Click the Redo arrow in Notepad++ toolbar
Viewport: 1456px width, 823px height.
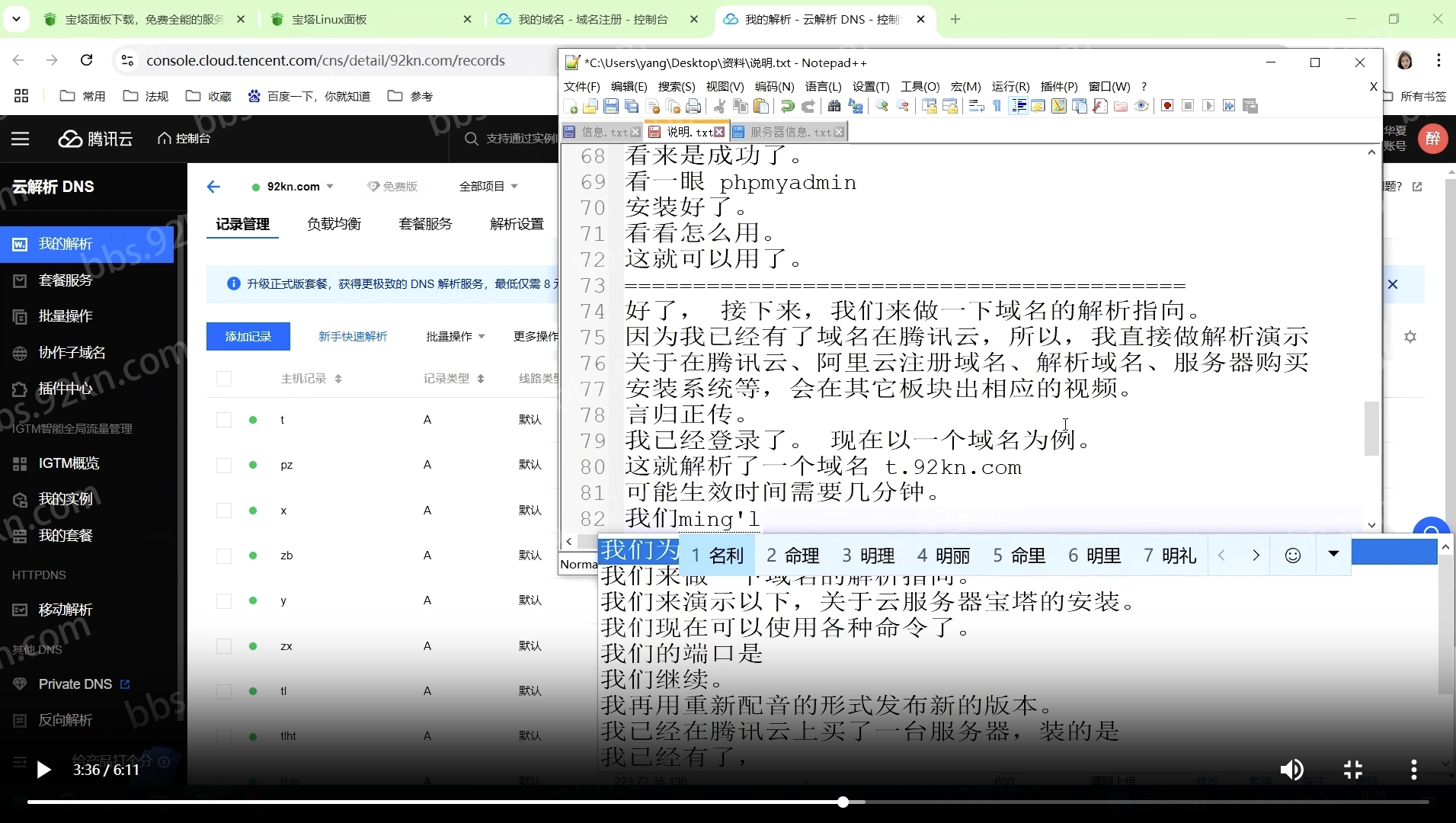tap(808, 107)
